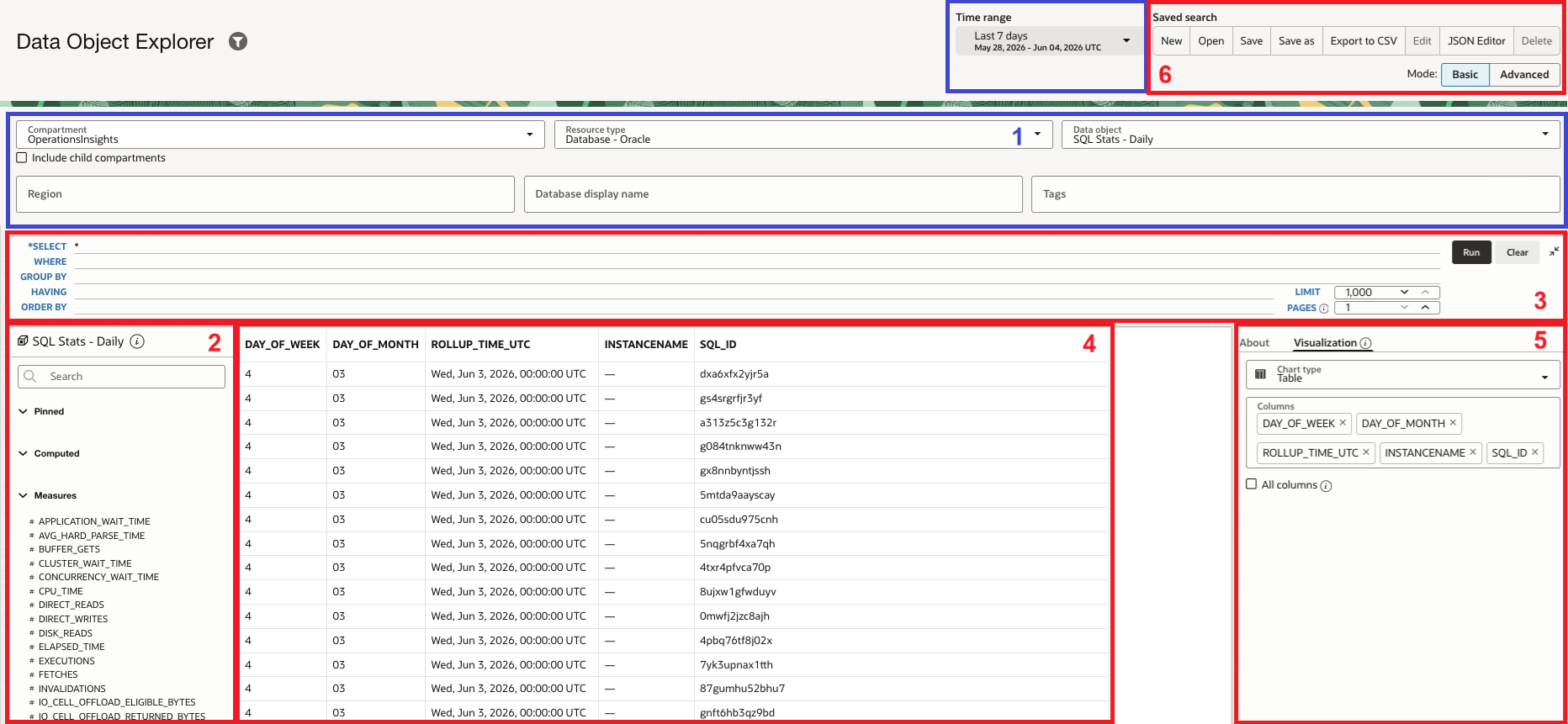
Task: Click the table icon in Chart type field
Action: pyautogui.click(x=1260, y=374)
